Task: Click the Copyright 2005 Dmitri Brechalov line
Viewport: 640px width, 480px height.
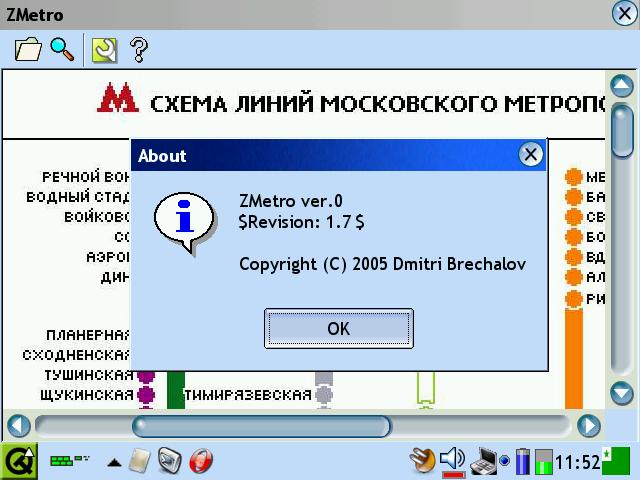Action: click(382, 264)
